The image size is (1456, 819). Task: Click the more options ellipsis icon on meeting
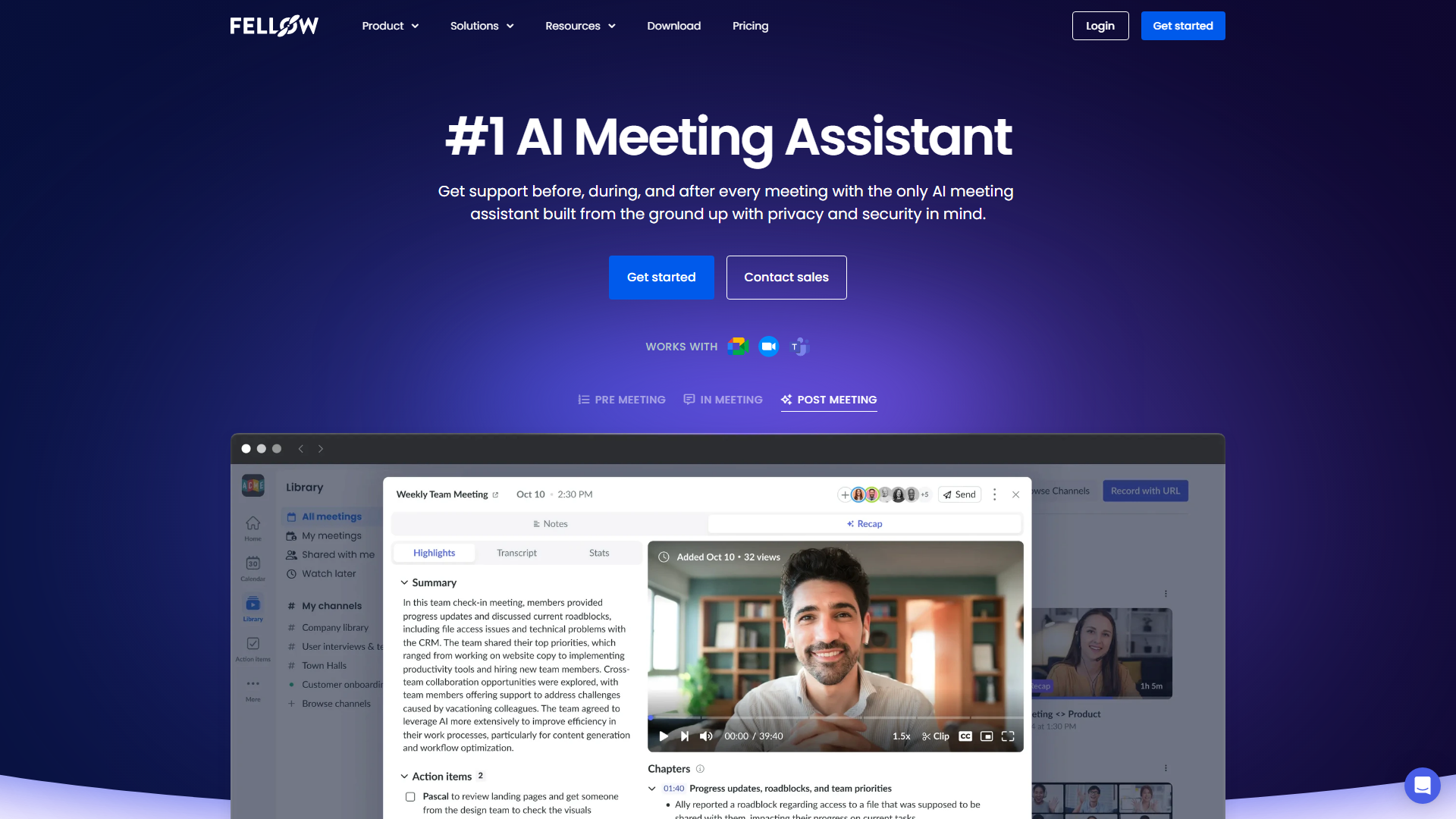pos(994,494)
